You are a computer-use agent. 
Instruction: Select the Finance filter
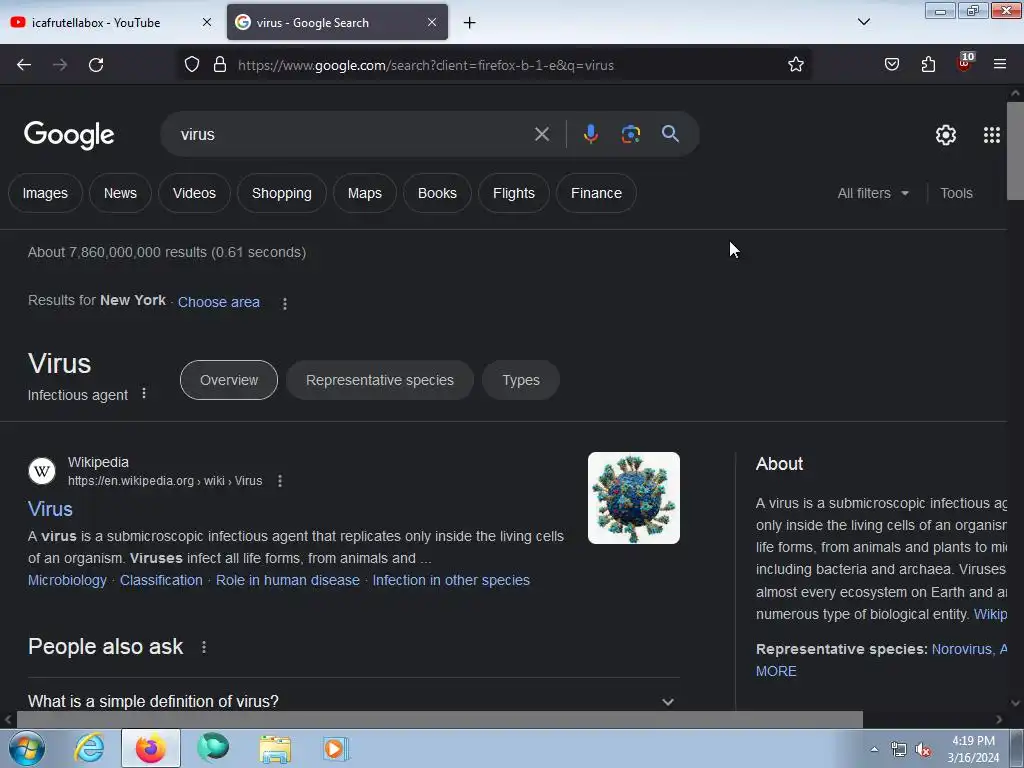[x=596, y=193]
